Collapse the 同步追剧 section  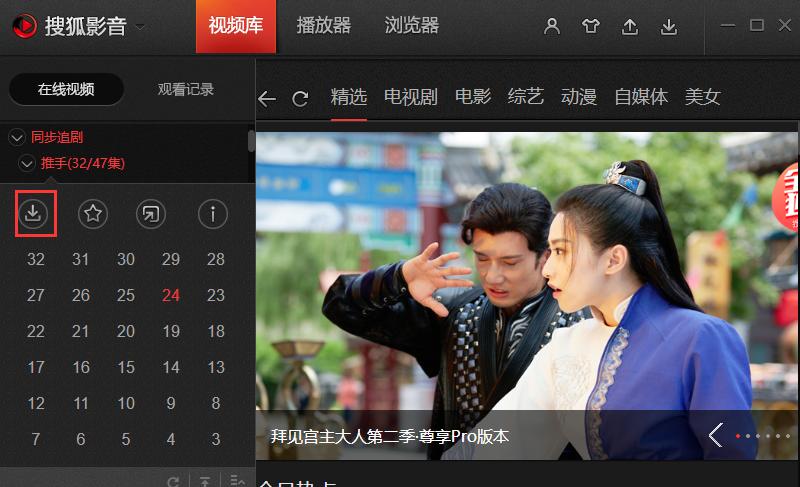pos(17,137)
